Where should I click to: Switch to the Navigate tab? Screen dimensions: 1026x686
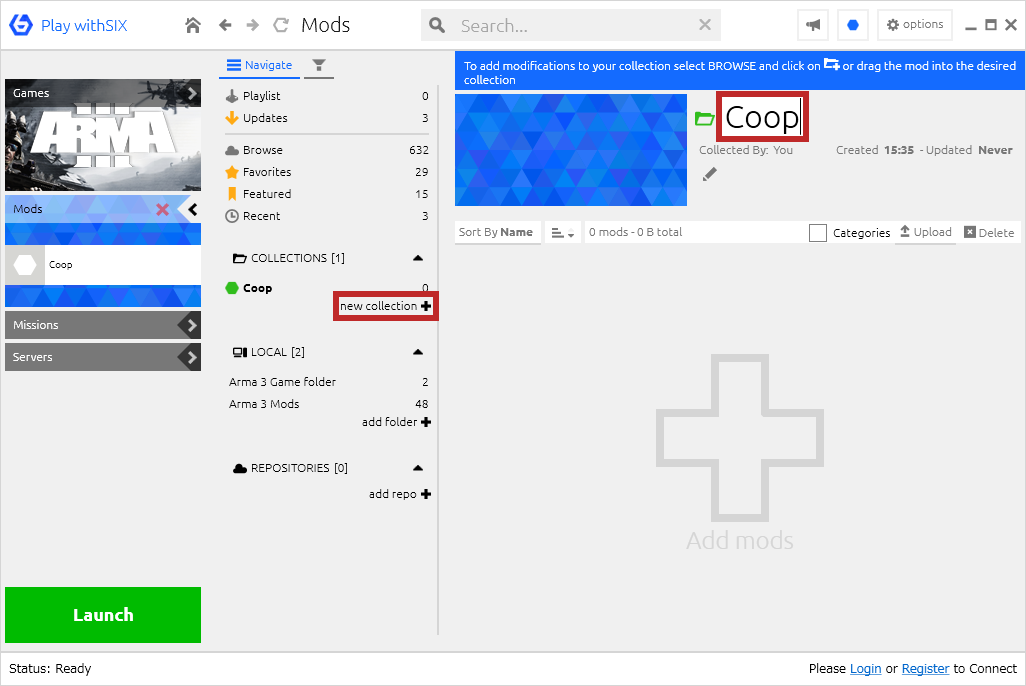click(x=259, y=65)
